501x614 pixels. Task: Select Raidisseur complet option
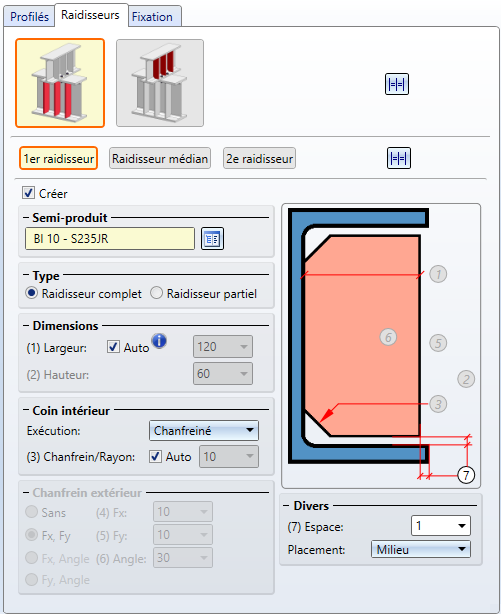point(31,293)
